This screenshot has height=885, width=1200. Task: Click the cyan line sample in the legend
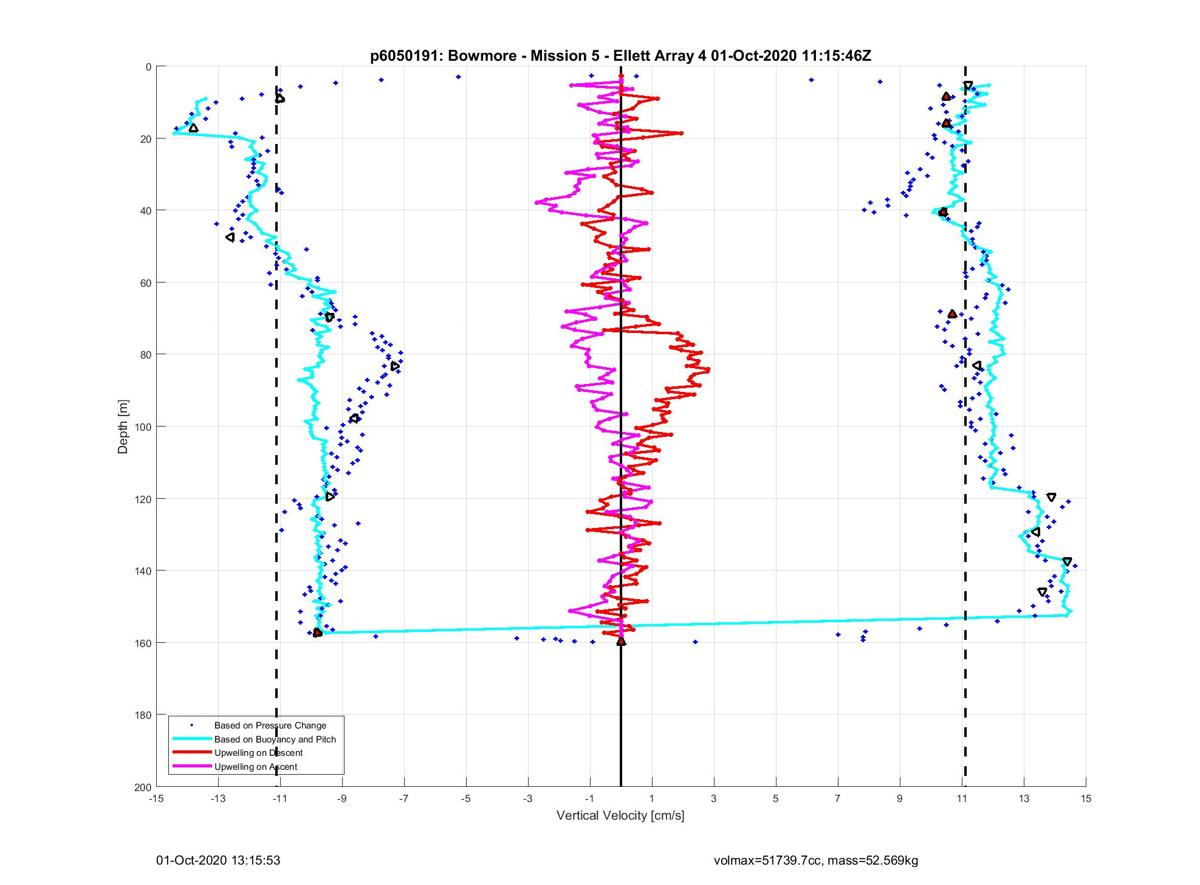191,739
